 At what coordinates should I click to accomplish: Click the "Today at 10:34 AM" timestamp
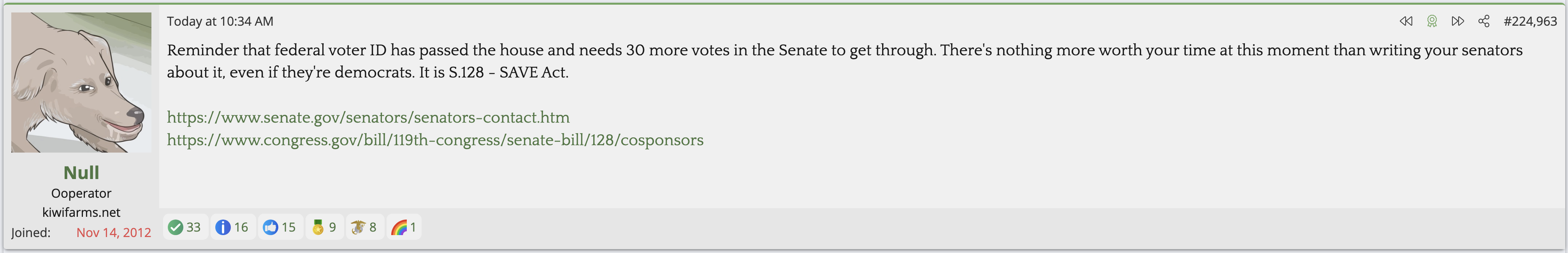tap(220, 21)
